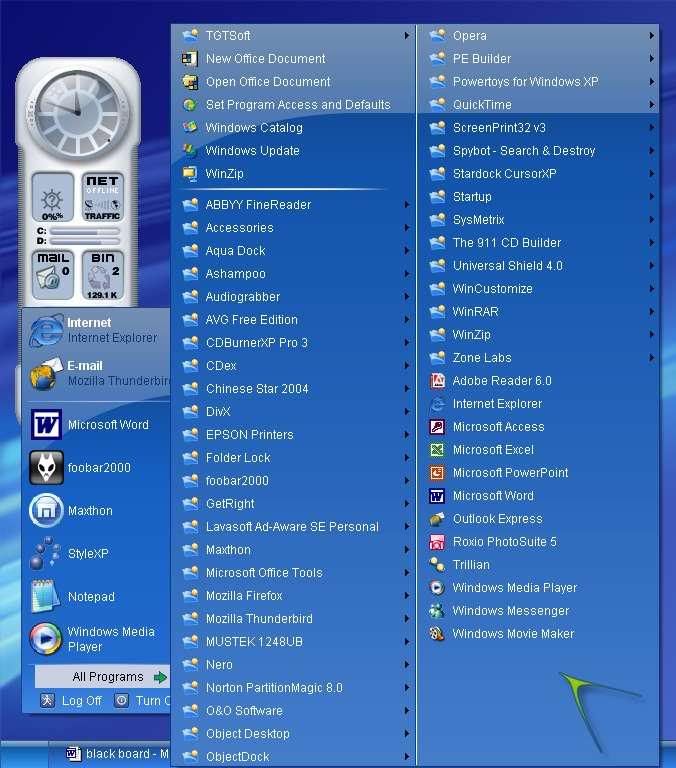Select "Powertoys for Windows XP" entry
Viewport: 676px width, 768px height.
click(539, 81)
